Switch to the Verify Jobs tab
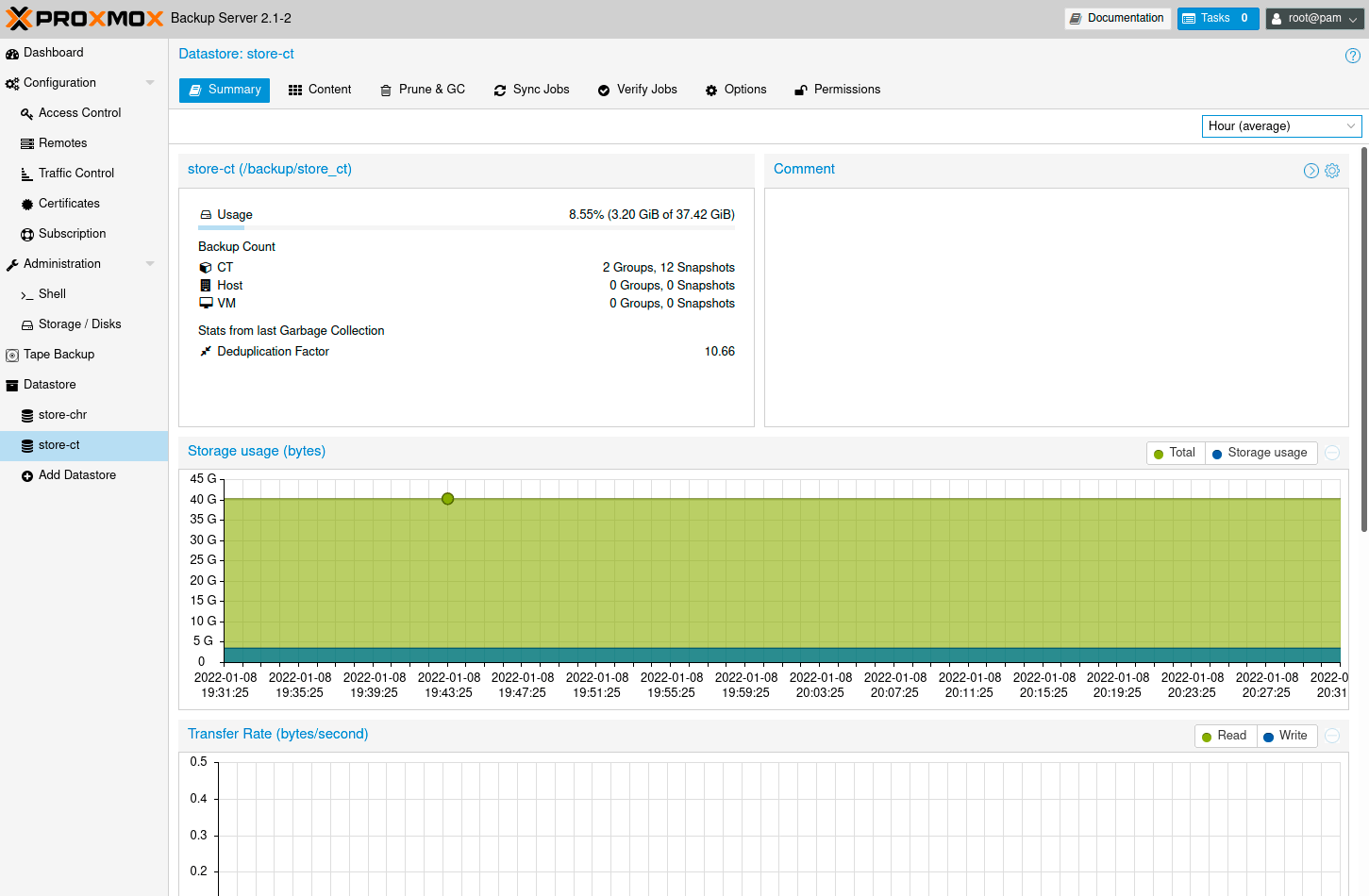 tap(637, 90)
